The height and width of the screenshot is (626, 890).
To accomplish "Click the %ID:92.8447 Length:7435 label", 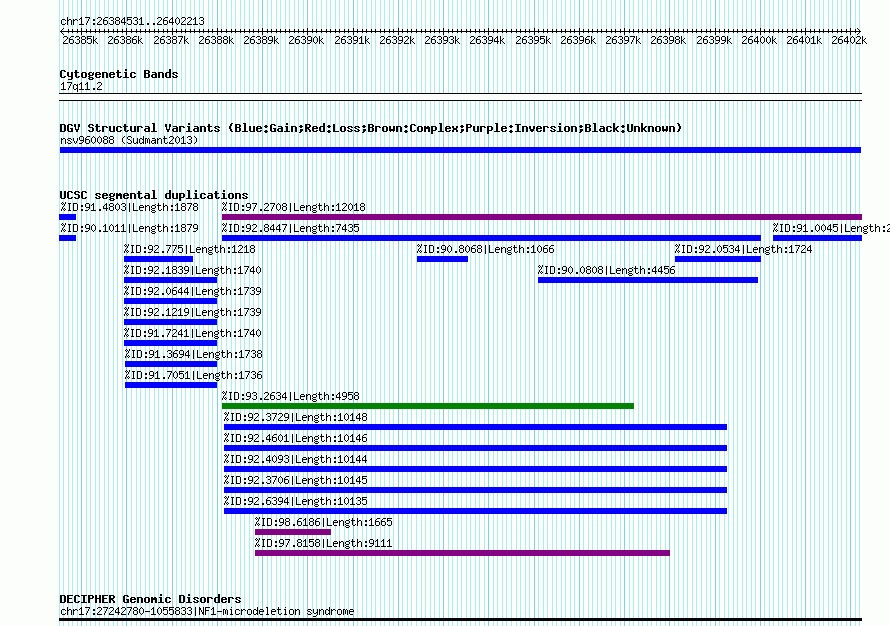I will [291, 228].
